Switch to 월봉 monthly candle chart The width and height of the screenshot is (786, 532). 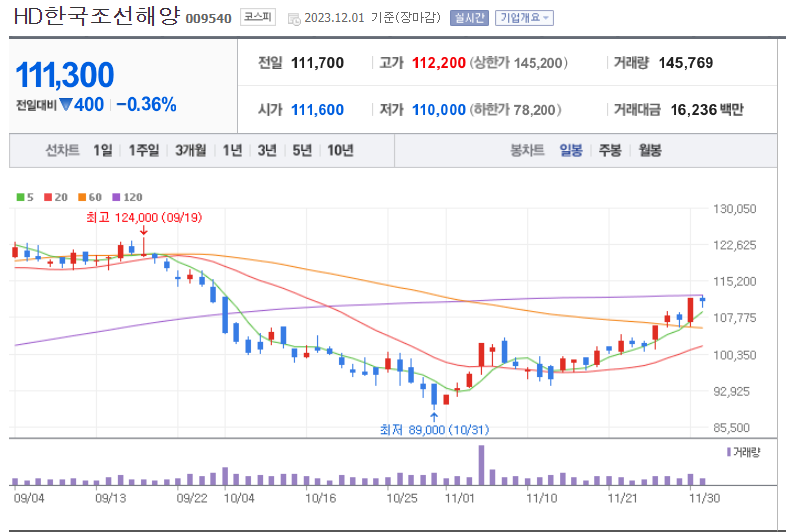pos(649,151)
